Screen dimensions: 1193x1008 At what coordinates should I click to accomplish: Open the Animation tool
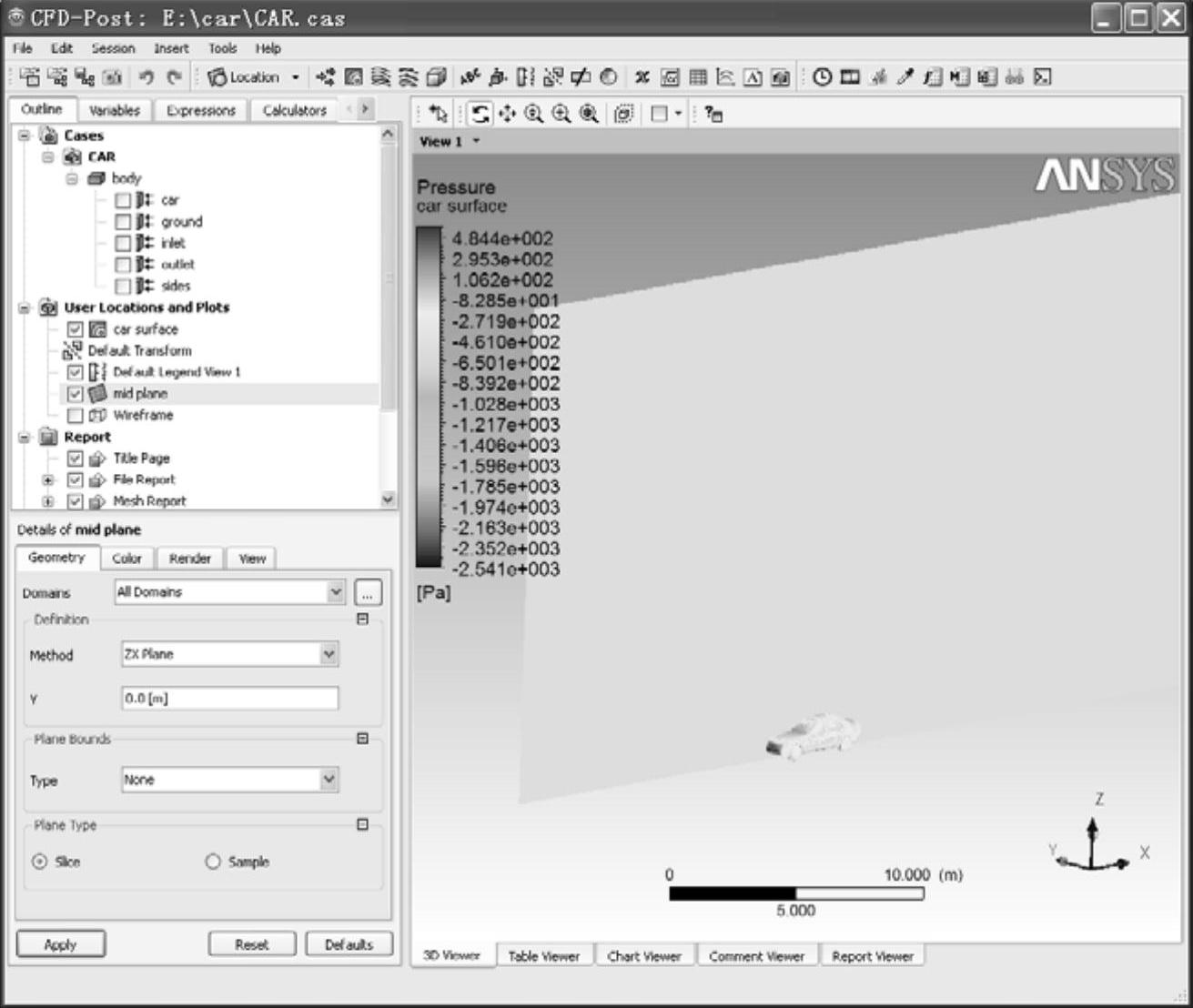850,77
